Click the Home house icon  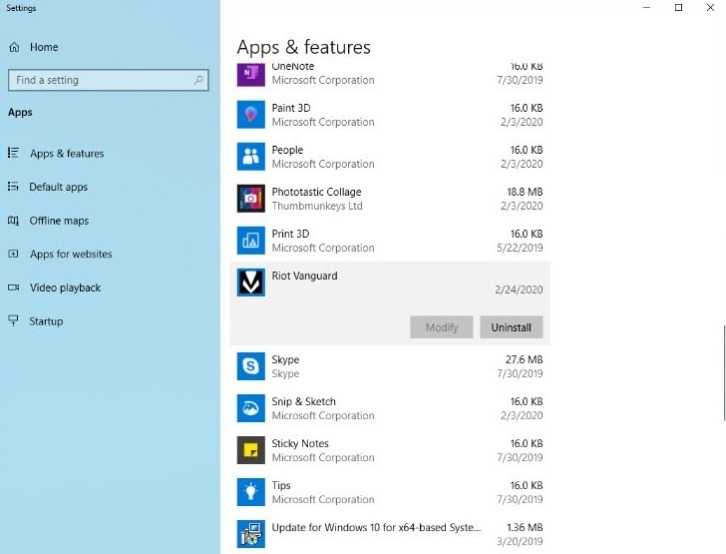click(14, 47)
